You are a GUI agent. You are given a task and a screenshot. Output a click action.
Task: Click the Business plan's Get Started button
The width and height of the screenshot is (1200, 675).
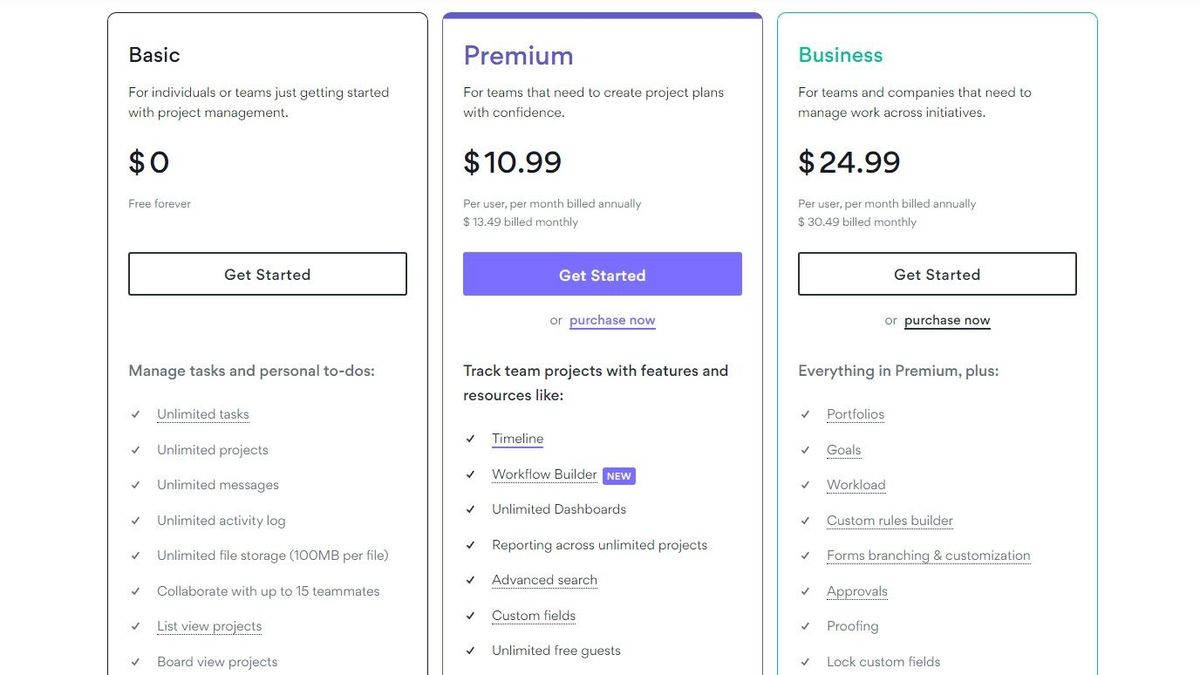tap(937, 273)
